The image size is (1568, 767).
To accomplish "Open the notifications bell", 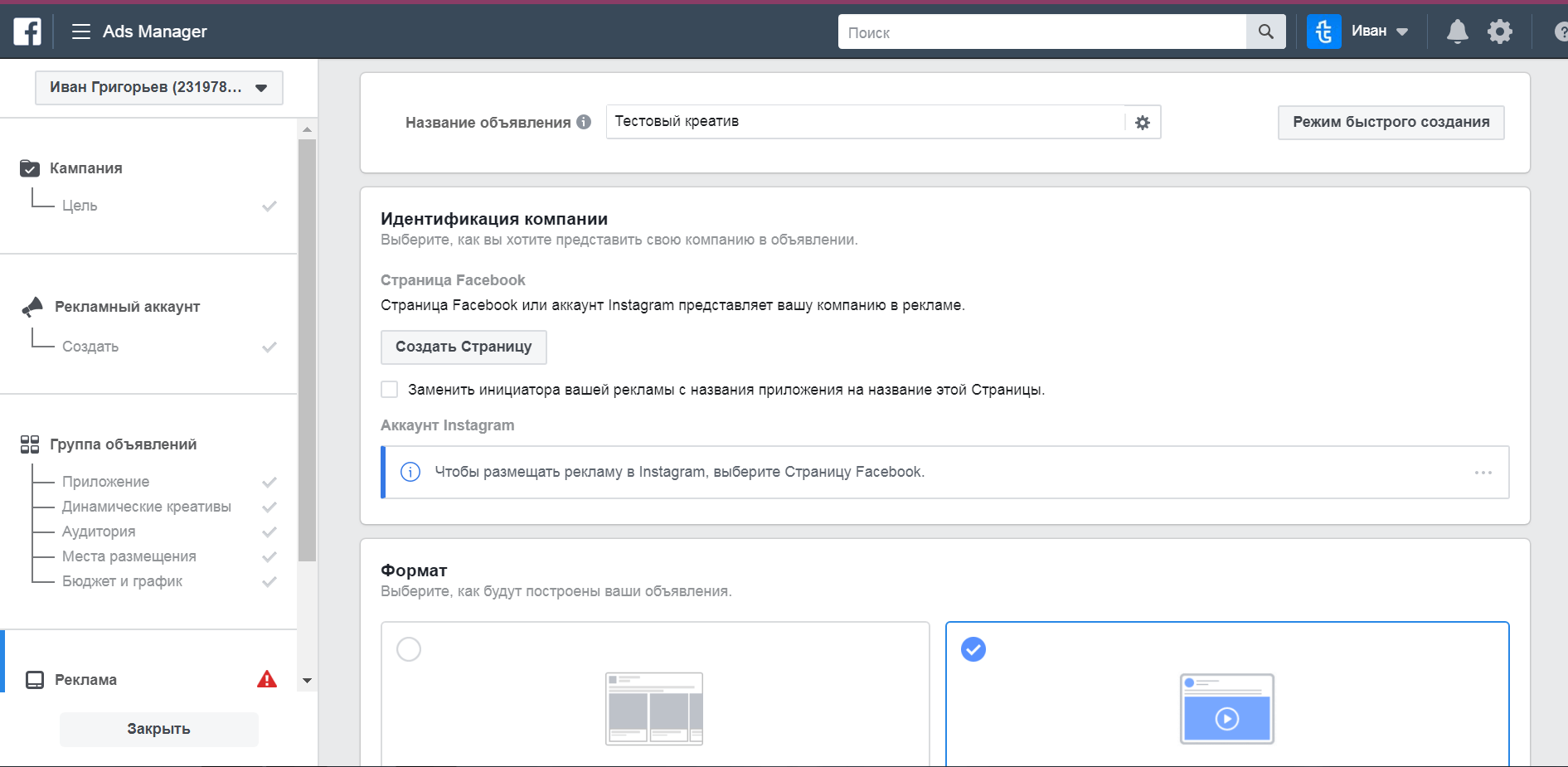I will [x=1457, y=32].
